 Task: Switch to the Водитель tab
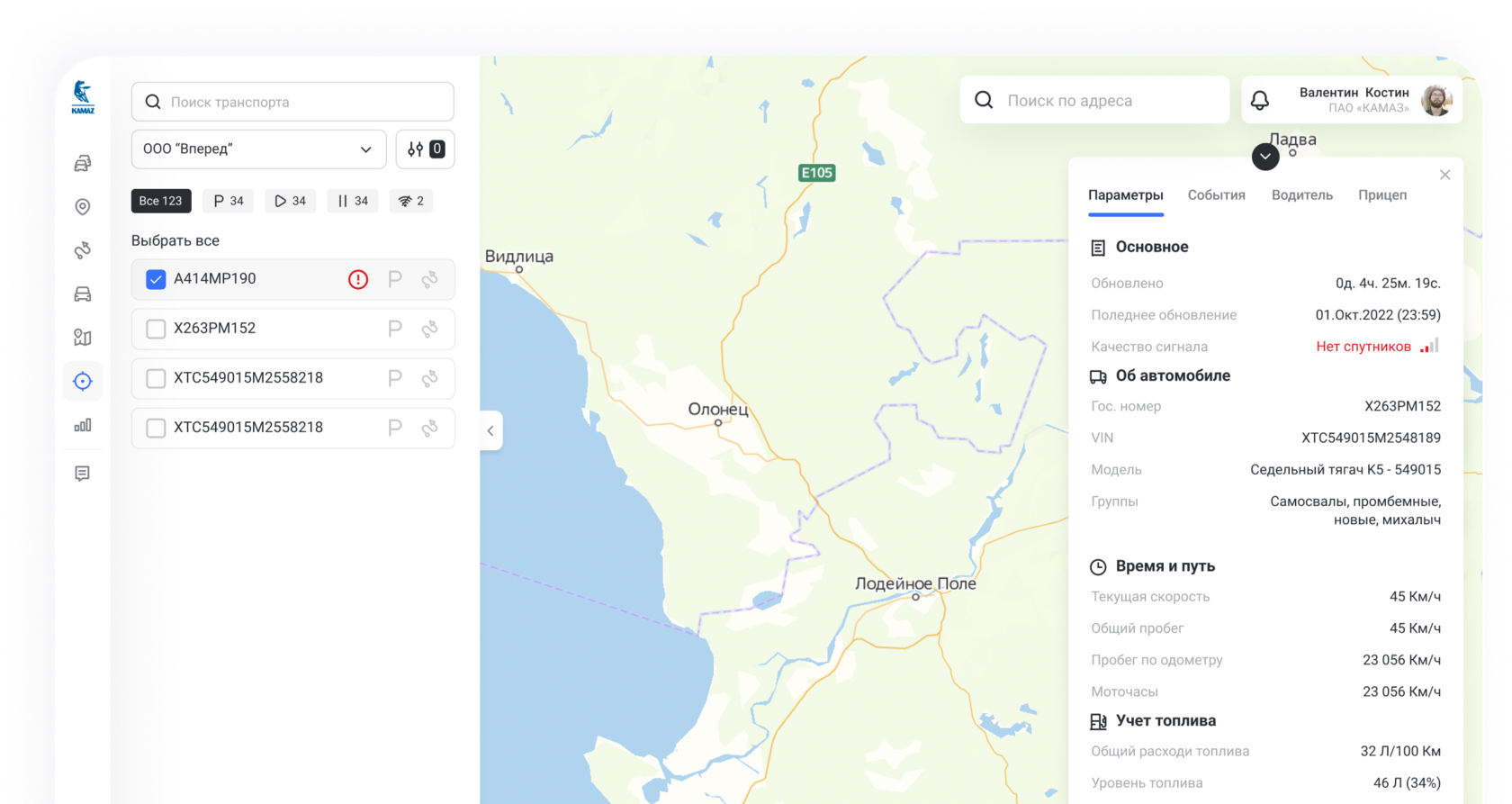click(x=1302, y=195)
